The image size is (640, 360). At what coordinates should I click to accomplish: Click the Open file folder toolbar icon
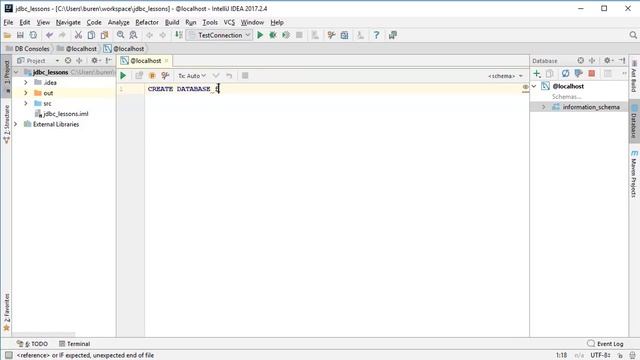pyautogui.click(x=7, y=35)
